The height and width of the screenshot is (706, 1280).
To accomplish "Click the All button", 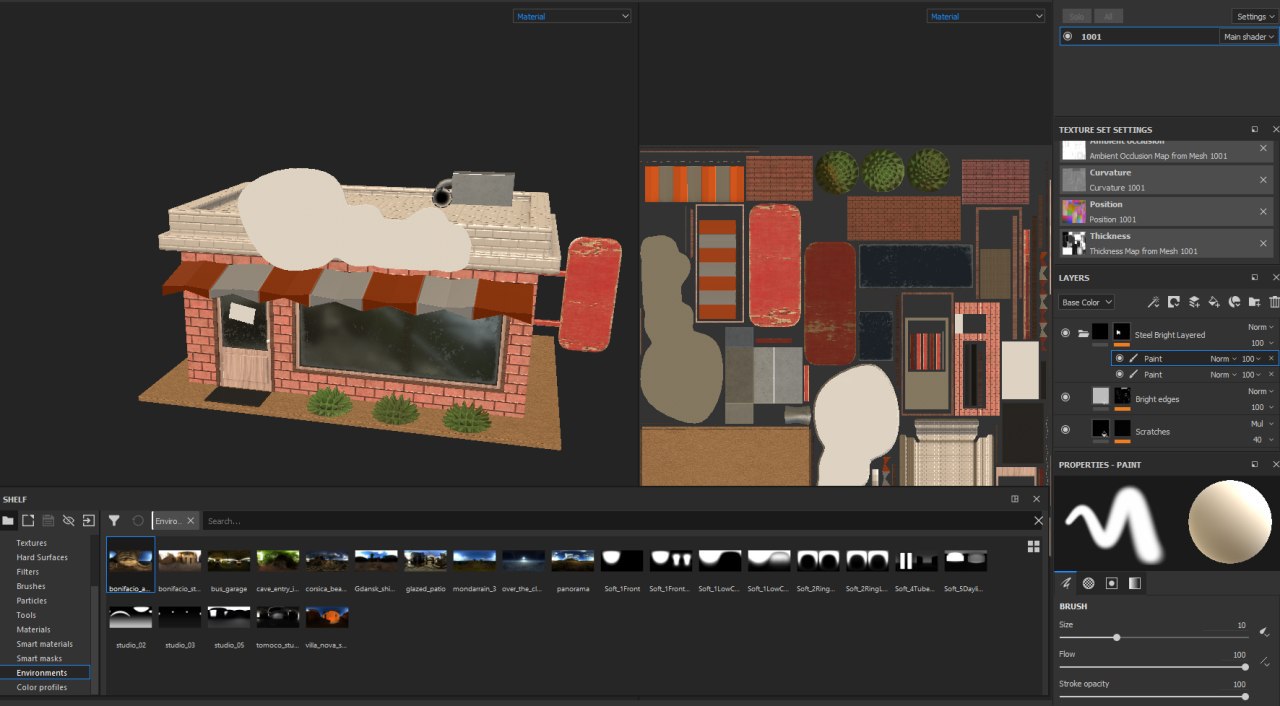I will (x=1108, y=16).
